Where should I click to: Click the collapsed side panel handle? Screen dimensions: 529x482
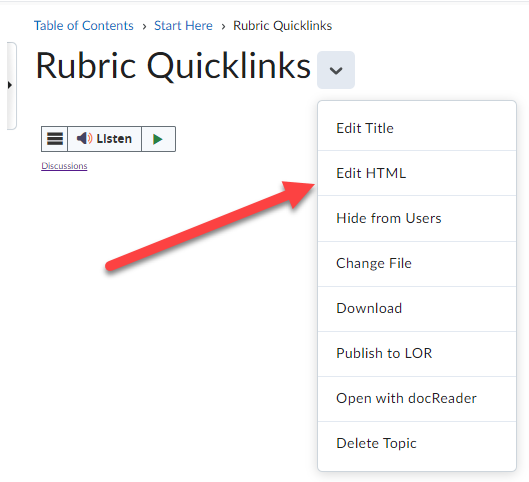pyautogui.click(x=11, y=86)
